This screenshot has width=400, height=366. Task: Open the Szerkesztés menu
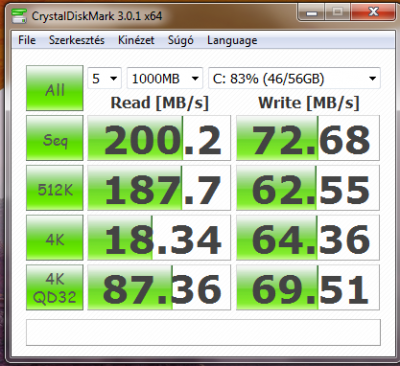click(77, 40)
